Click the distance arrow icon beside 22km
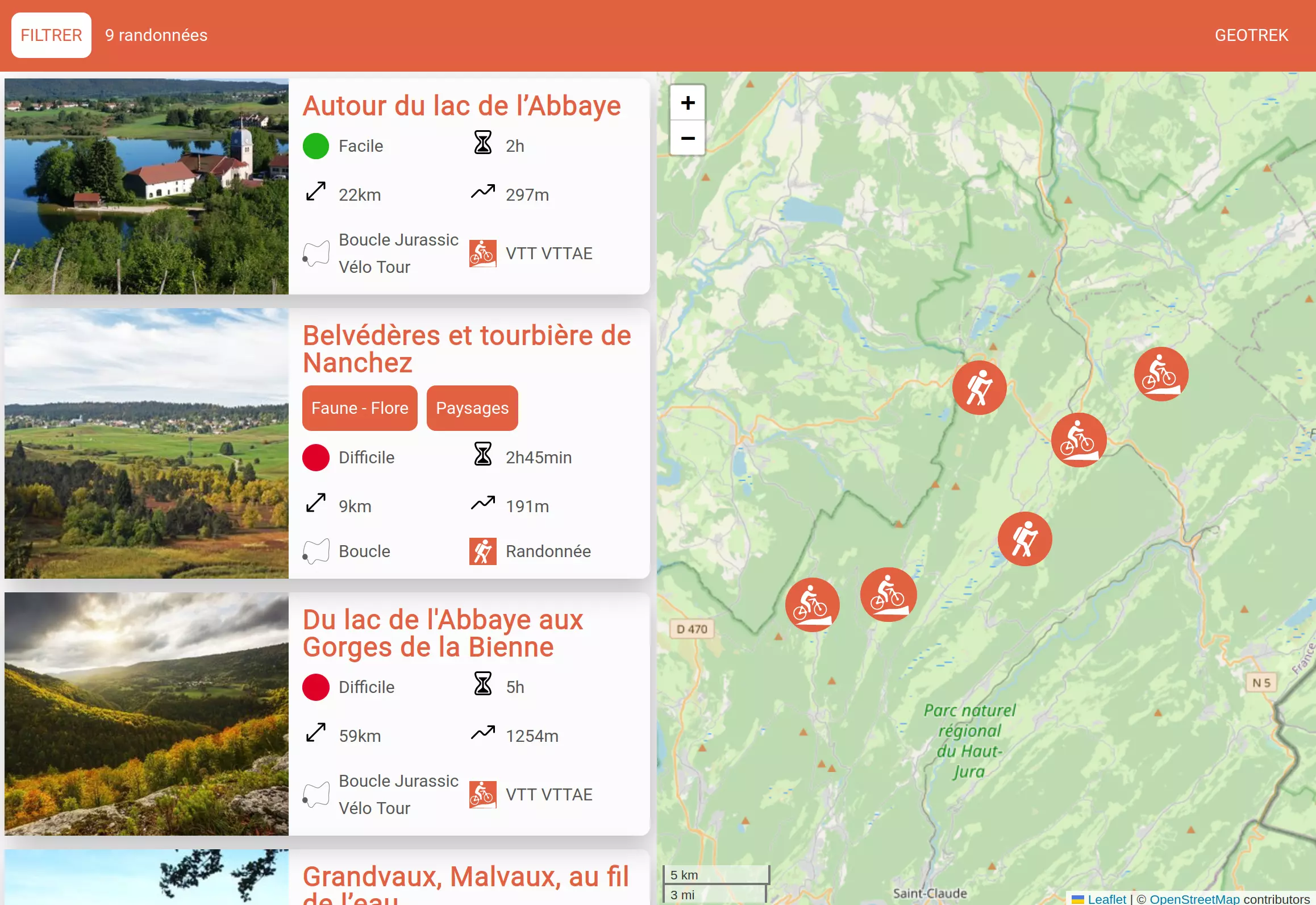1316x905 pixels. coord(316,192)
